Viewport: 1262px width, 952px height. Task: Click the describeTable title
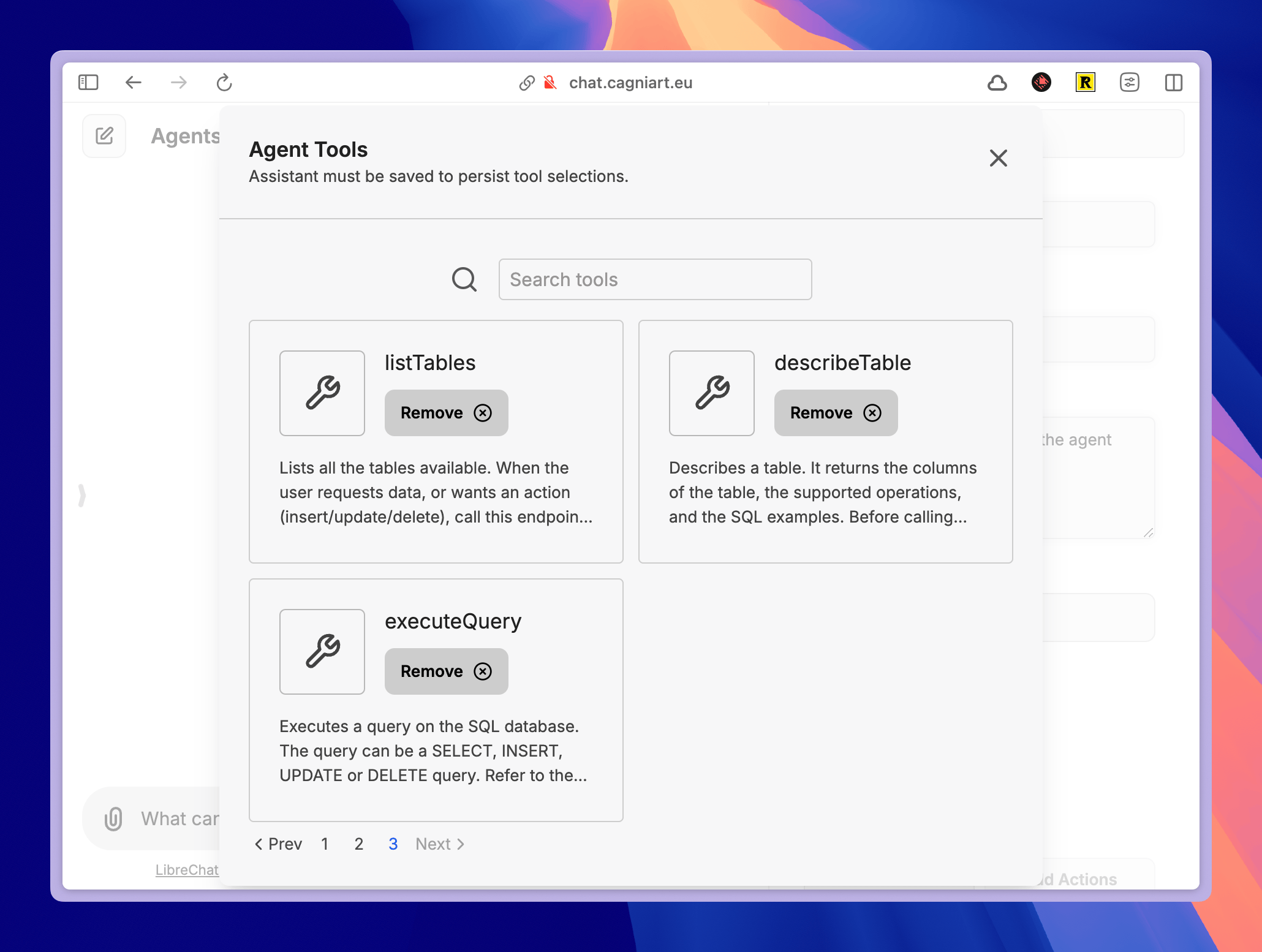tap(842, 363)
